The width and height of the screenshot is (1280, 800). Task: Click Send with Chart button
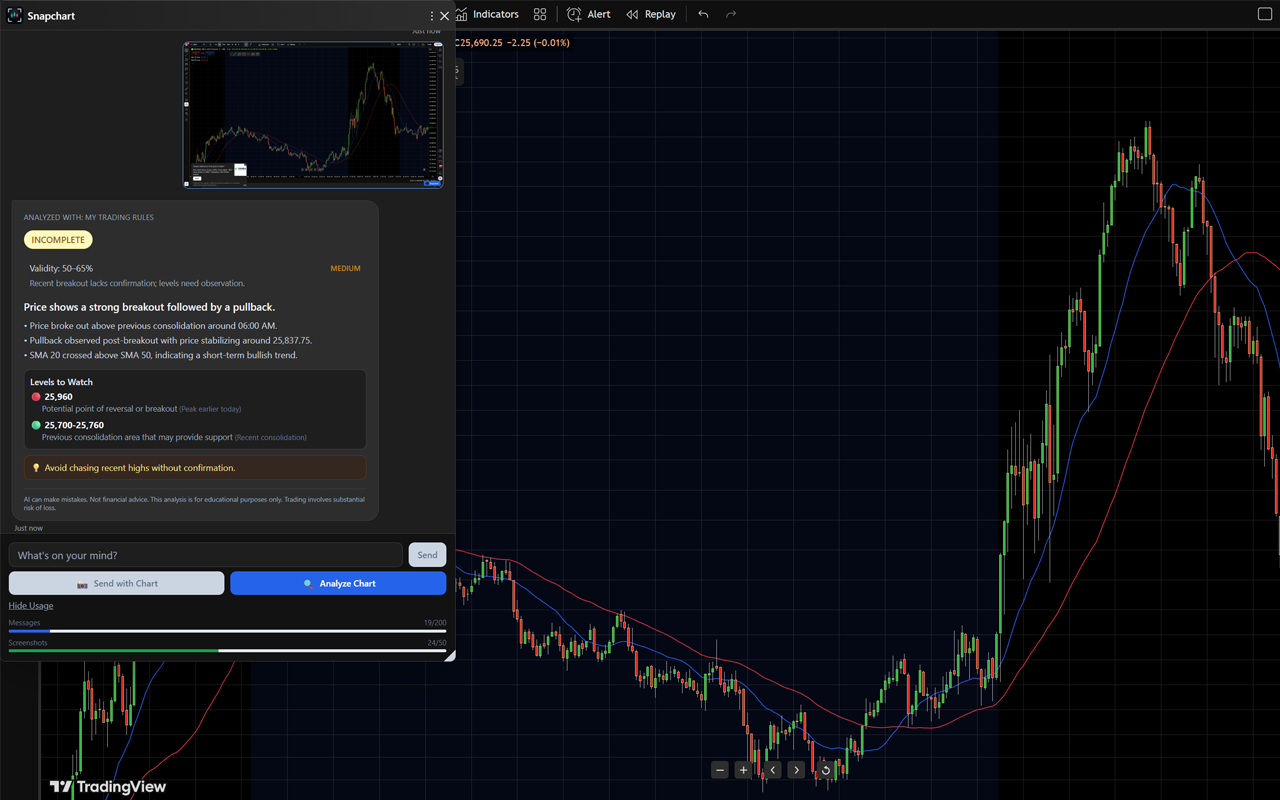116,583
